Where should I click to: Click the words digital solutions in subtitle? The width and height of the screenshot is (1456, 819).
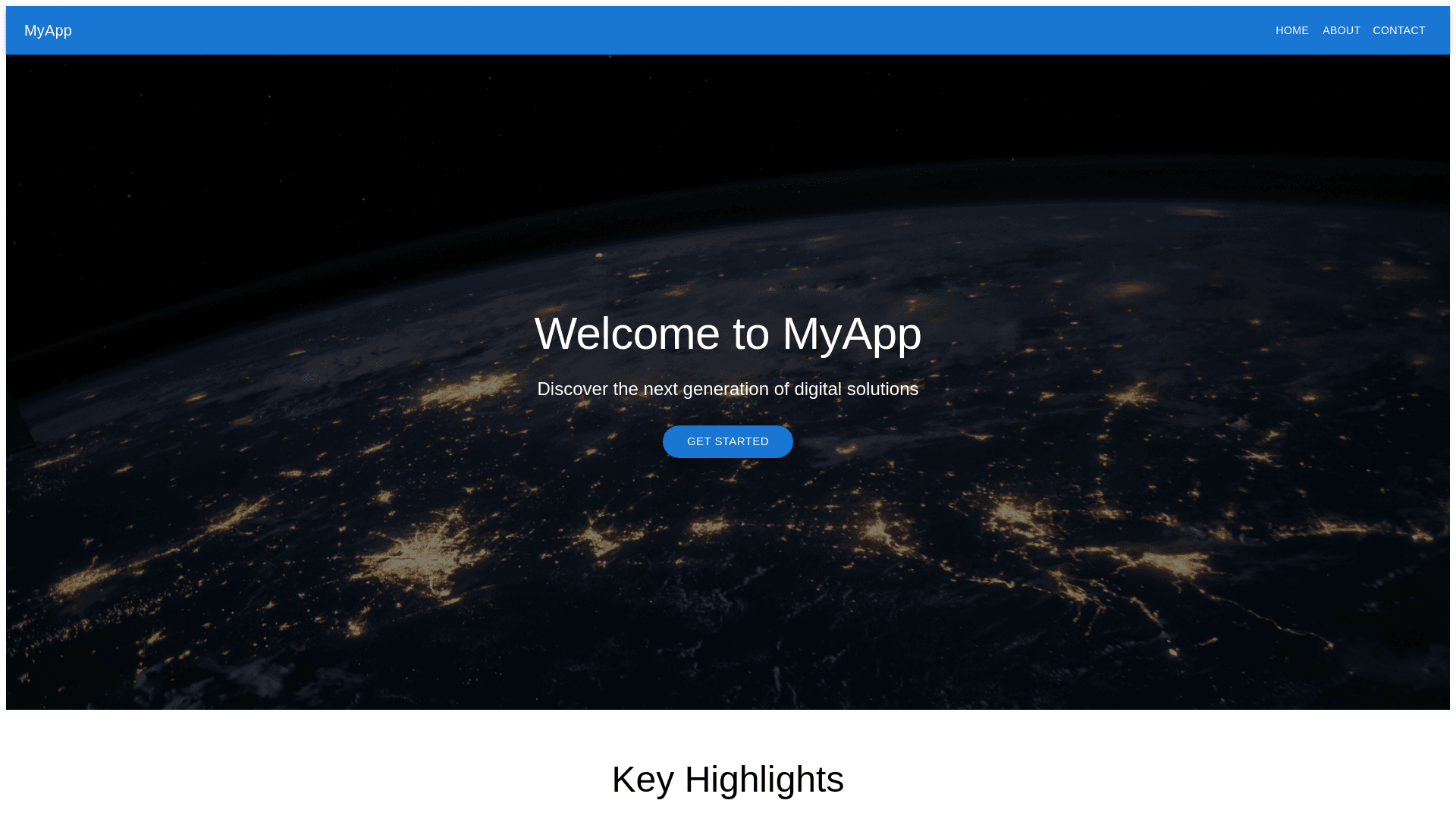855,389
